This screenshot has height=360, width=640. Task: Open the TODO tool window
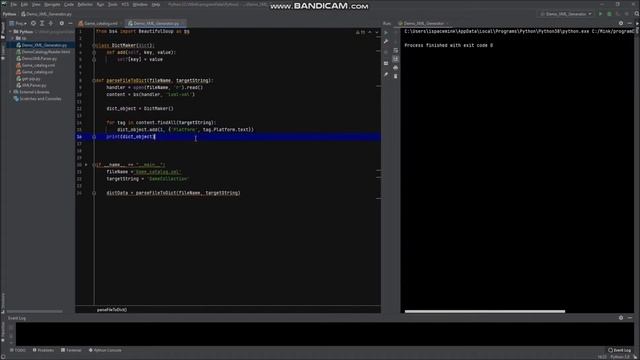18,350
